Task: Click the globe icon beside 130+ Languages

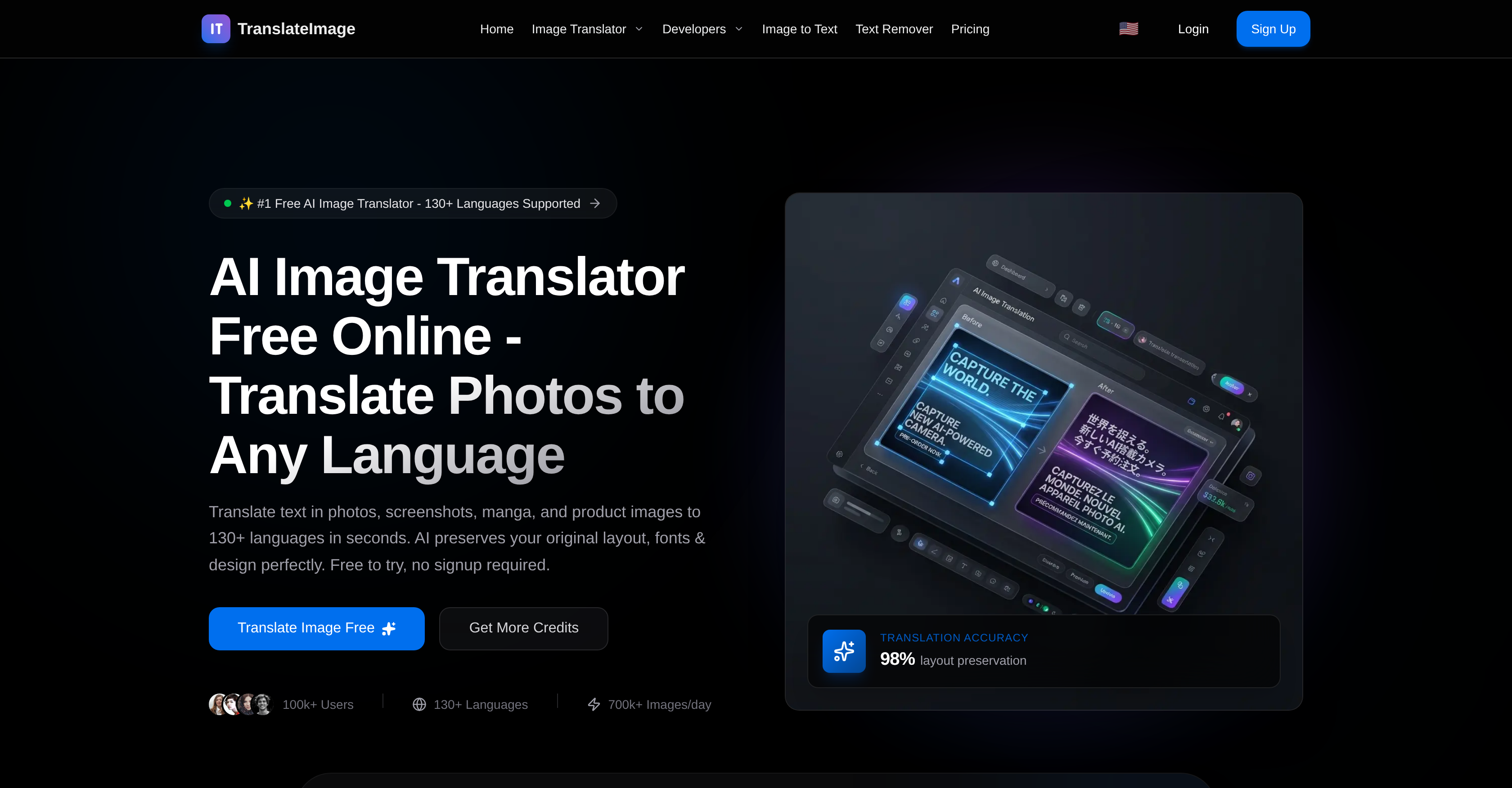Action: point(419,704)
